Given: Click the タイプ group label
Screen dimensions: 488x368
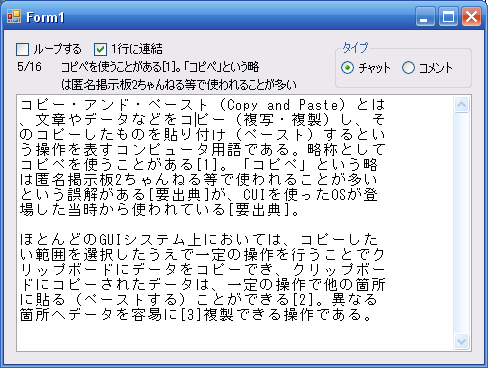Looking at the screenshot, I should click(x=355, y=48).
